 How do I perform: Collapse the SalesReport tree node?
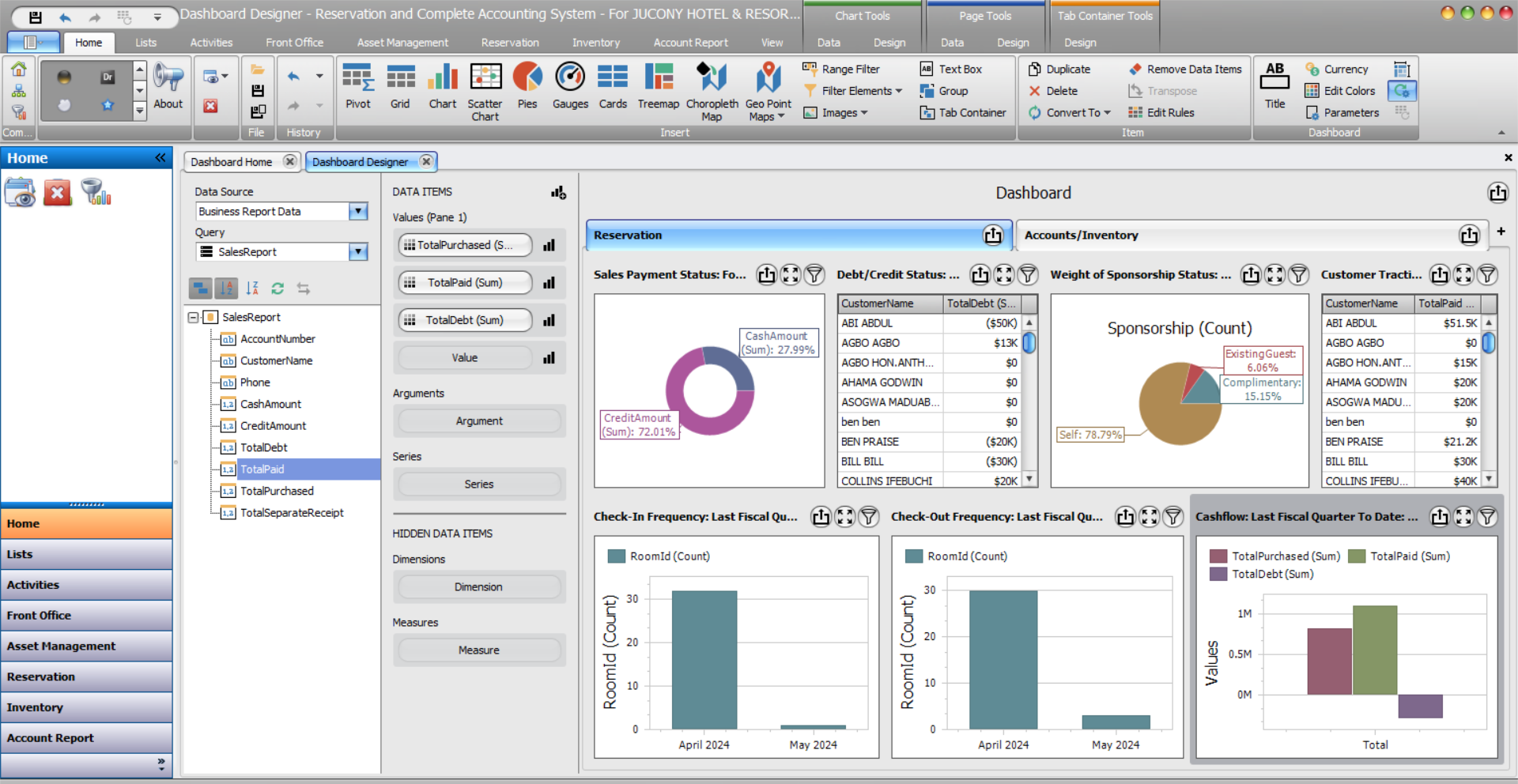point(193,317)
